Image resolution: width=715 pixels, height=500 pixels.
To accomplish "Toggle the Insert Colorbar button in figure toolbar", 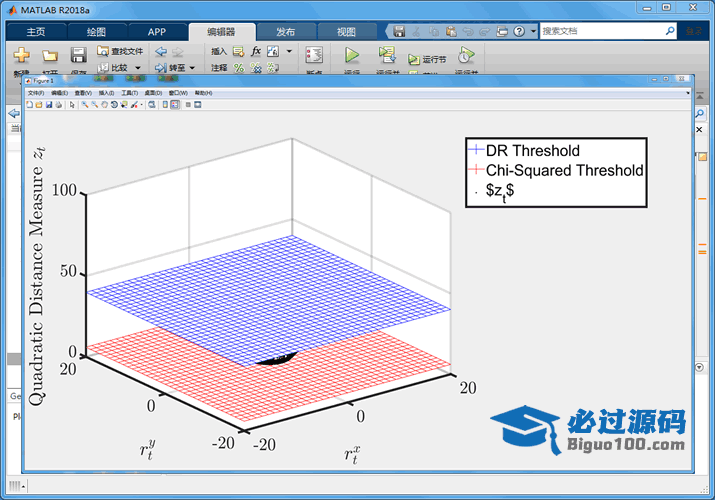I will [x=165, y=104].
